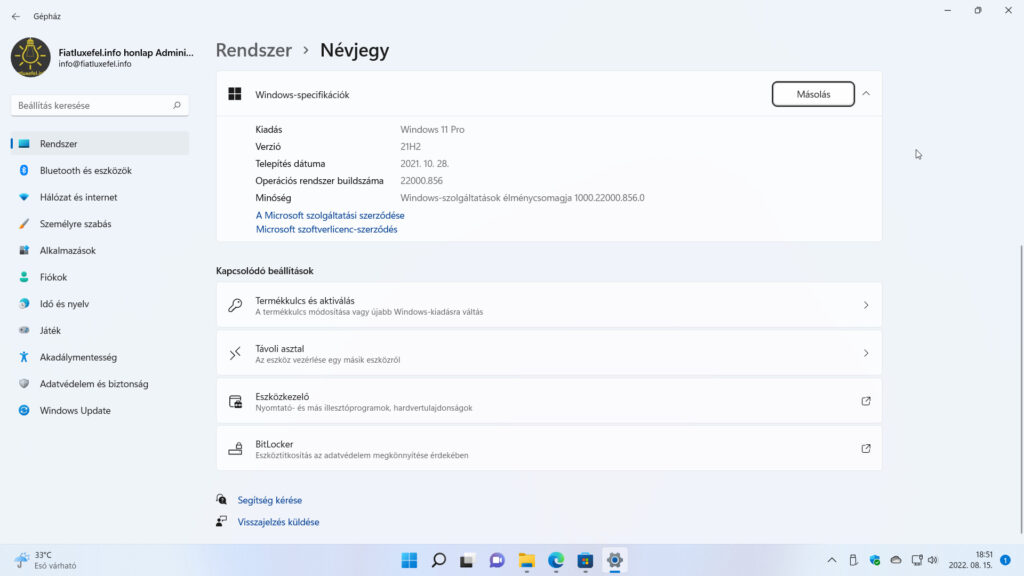Open Hálózat és internet settings
1024x576 pixels.
(x=100, y=197)
